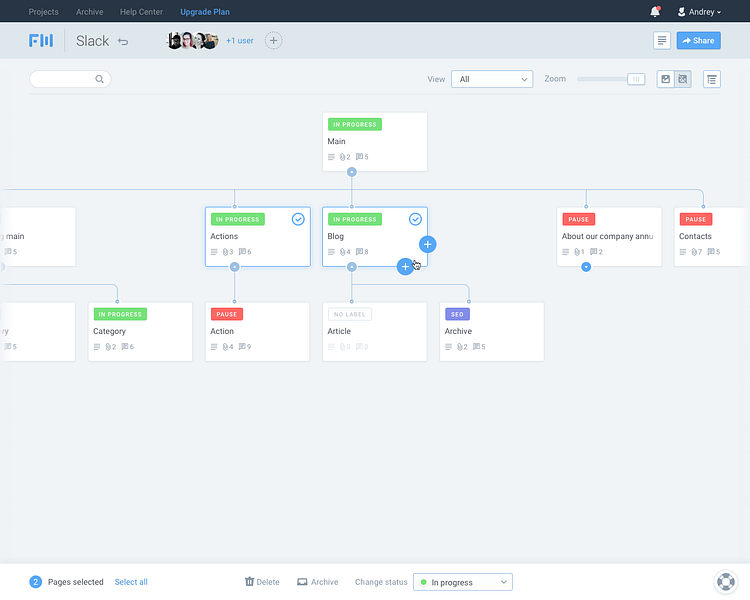The width and height of the screenshot is (750, 600).
Task: Add a new user with the plus circle
Action: tap(274, 41)
